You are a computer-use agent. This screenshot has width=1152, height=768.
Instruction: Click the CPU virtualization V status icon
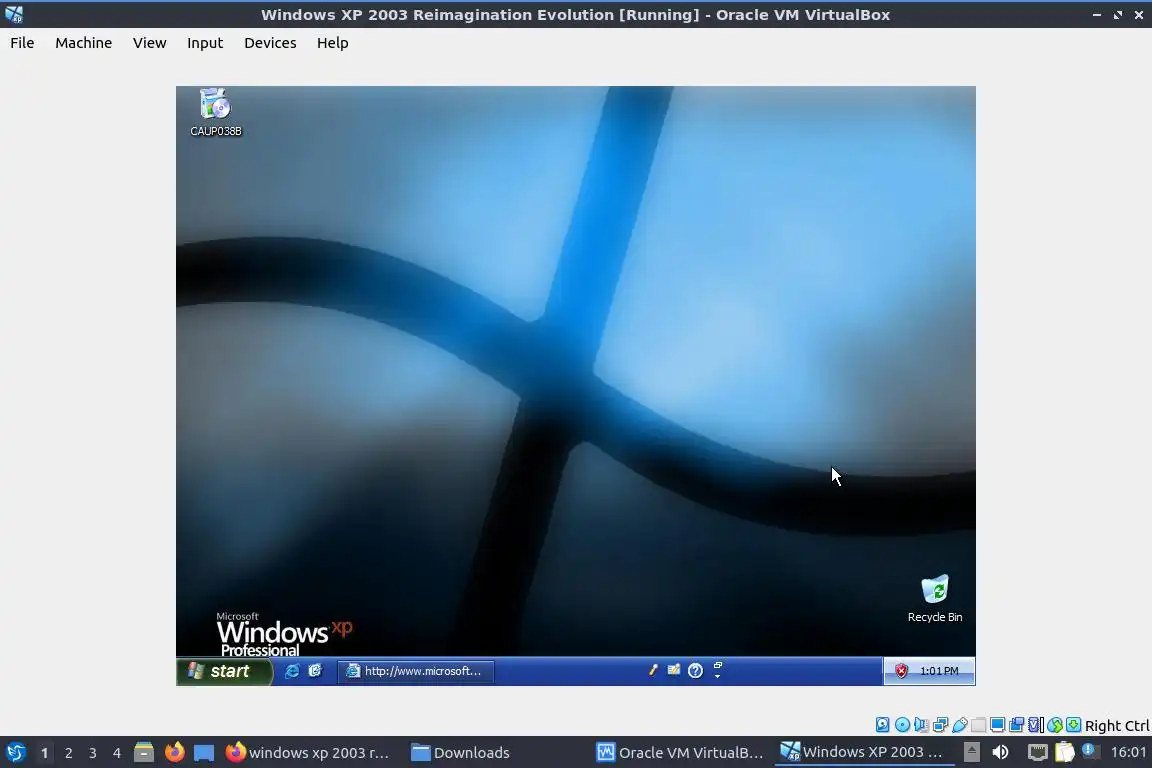[1036, 725]
